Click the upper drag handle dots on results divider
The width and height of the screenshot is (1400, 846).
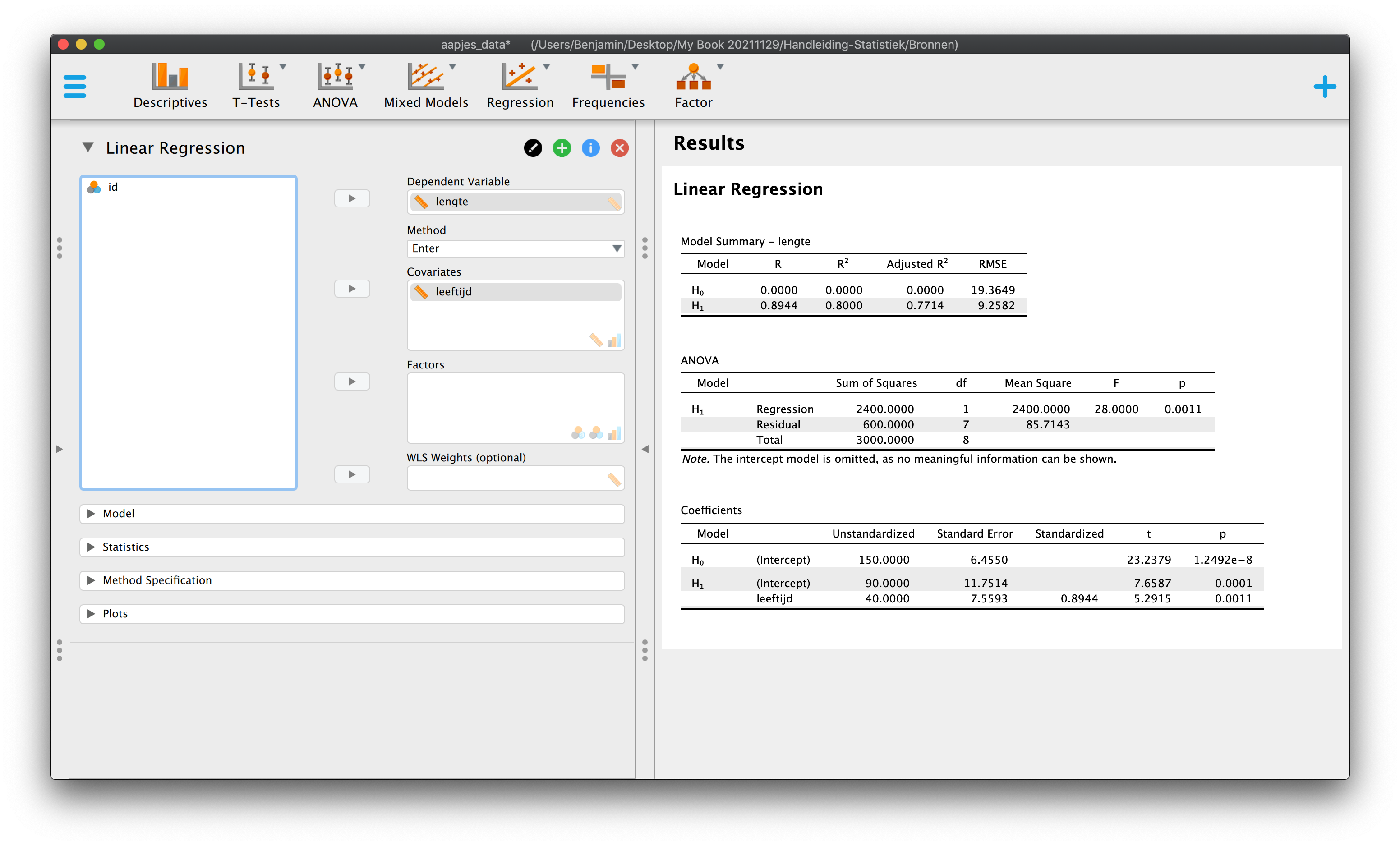pyautogui.click(x=645, y=248)
